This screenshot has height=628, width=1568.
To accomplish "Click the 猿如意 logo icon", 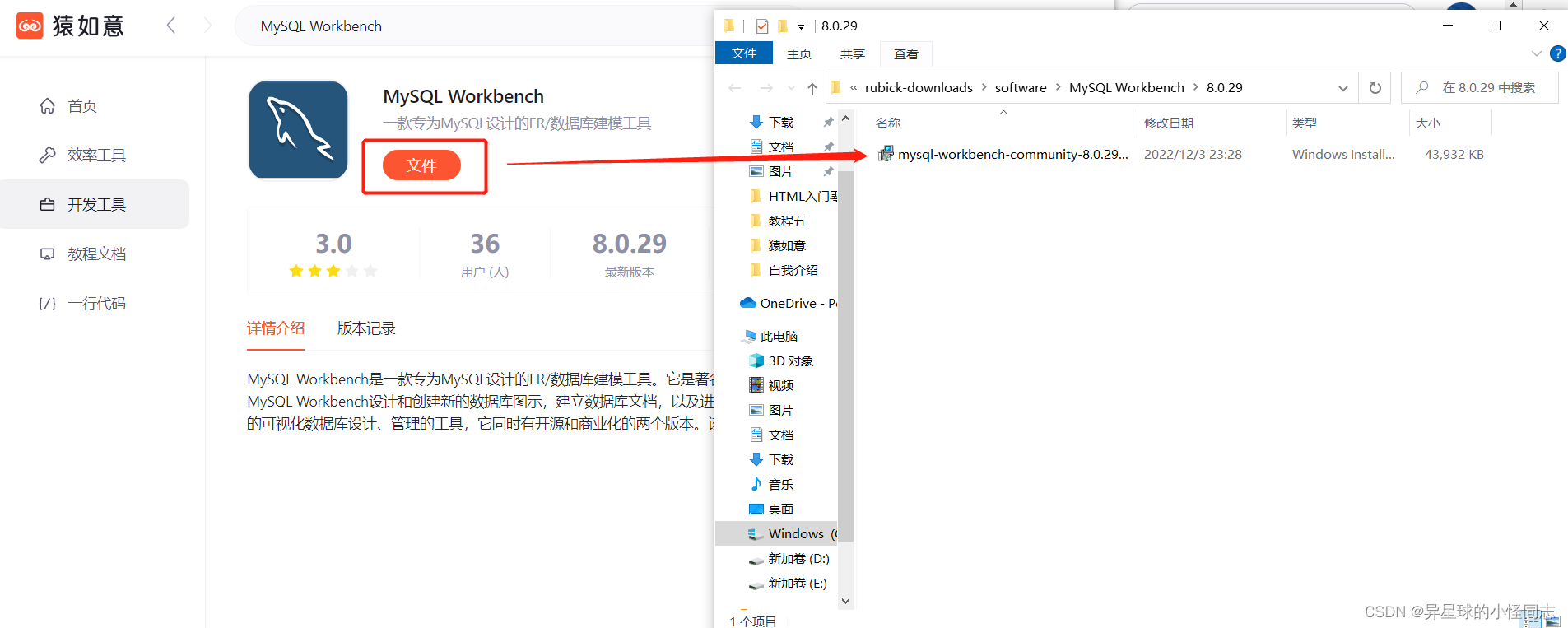I will click(x=30, y=26).
